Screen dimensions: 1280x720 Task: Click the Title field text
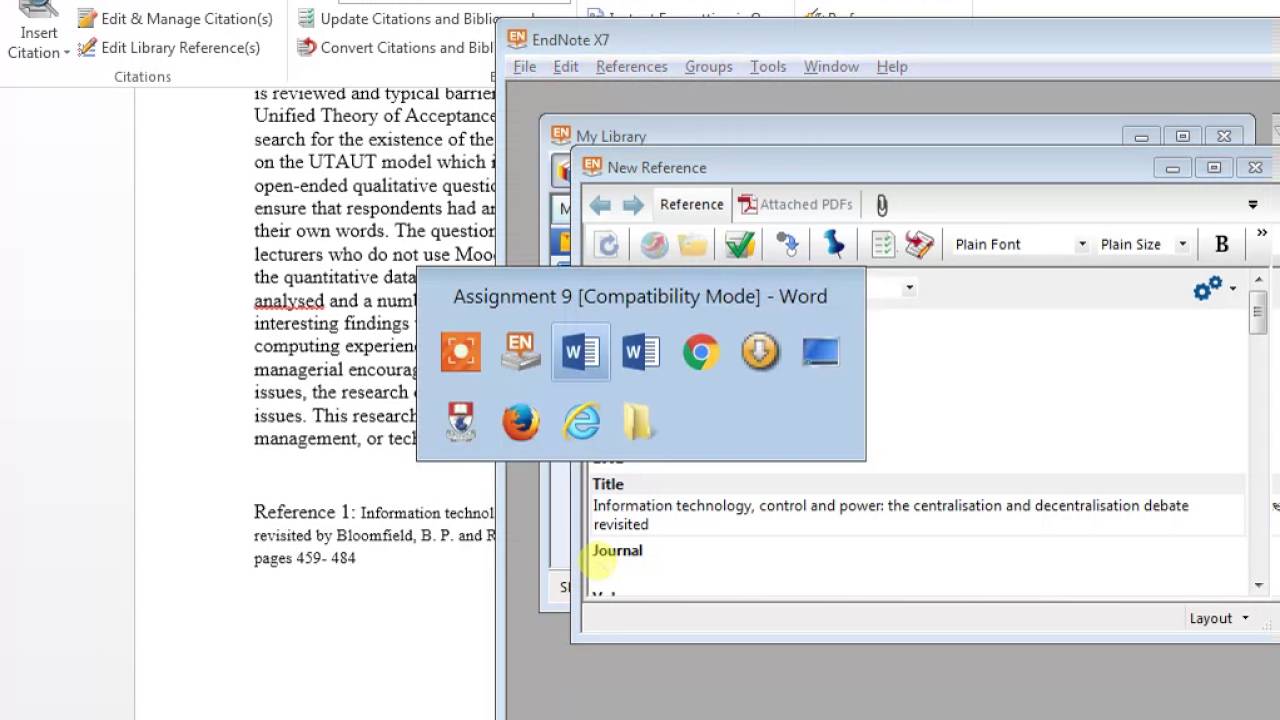coord(890,514)
